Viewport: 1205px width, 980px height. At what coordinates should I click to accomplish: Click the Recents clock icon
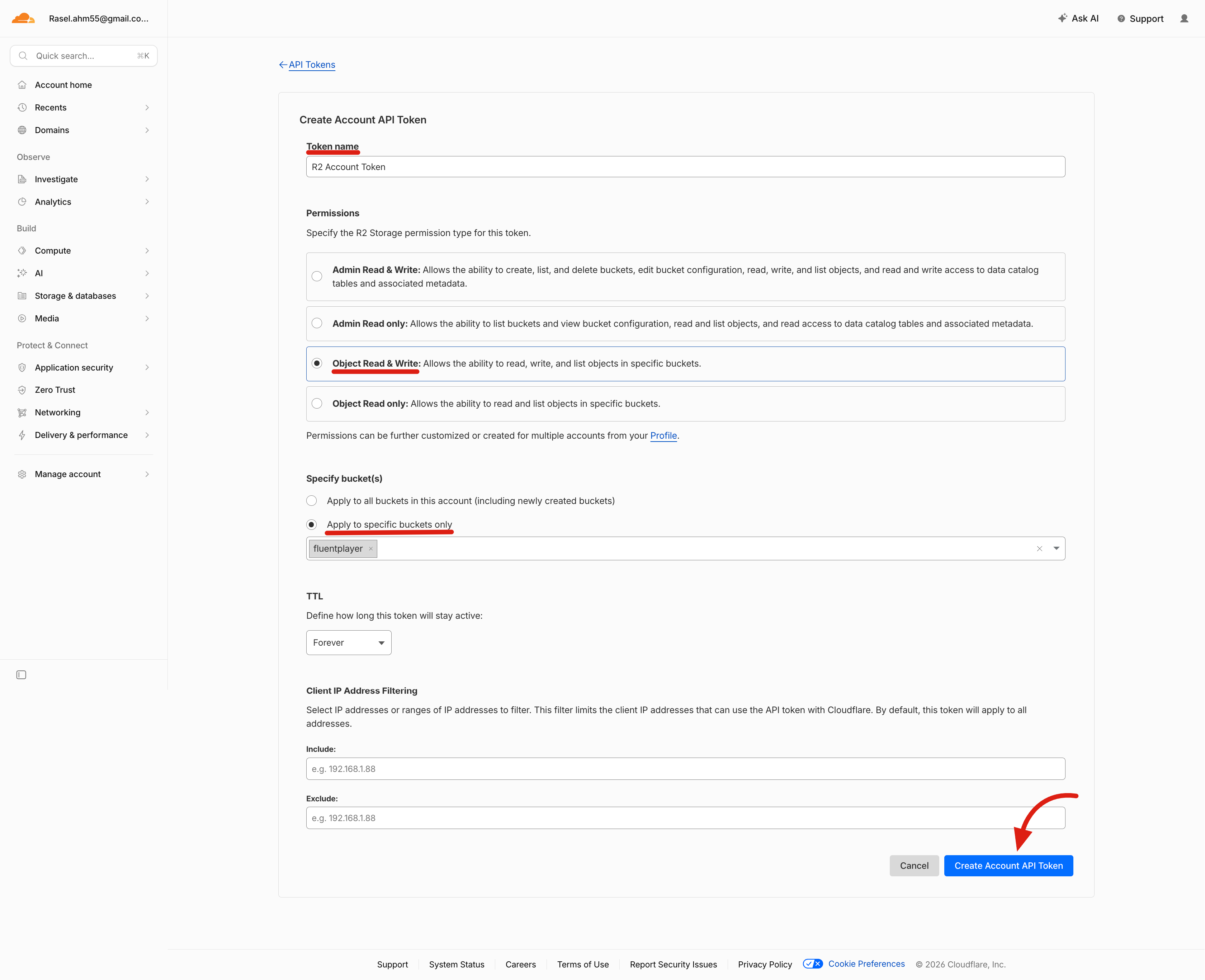point(22,107)
